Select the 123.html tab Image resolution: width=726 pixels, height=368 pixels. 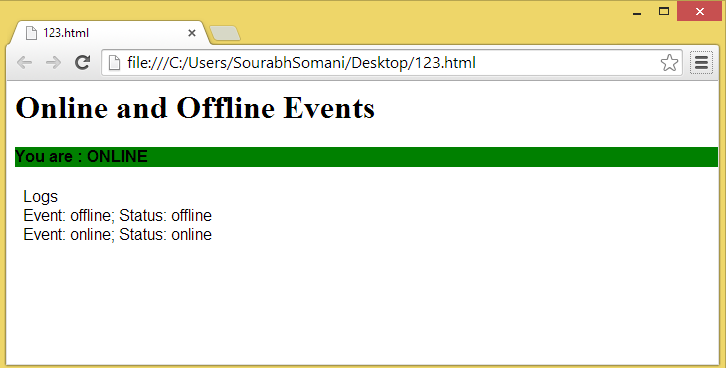point(109,33)
